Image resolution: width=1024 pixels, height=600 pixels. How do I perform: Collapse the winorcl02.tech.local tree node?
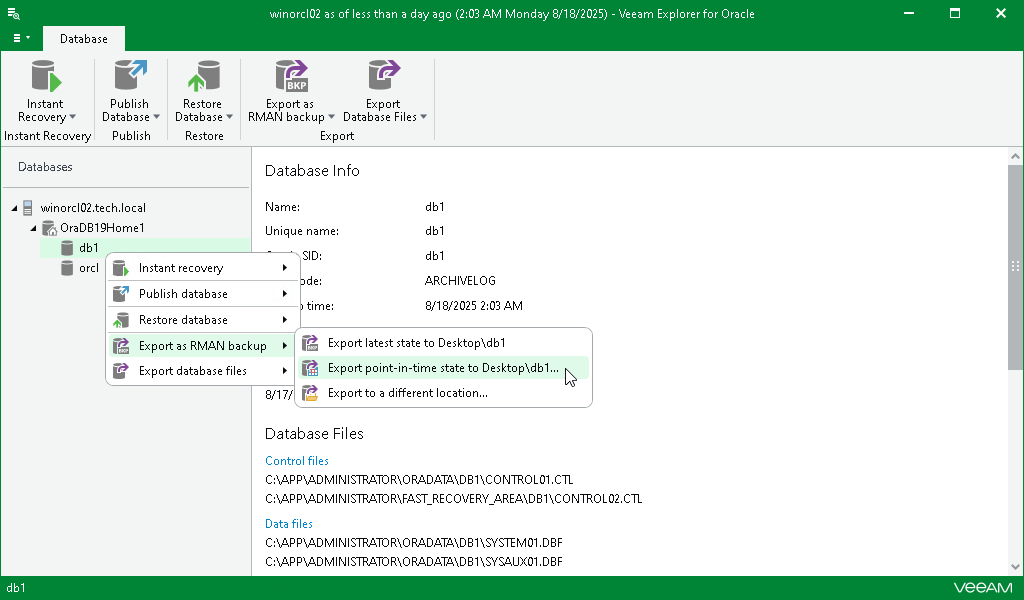14,207
